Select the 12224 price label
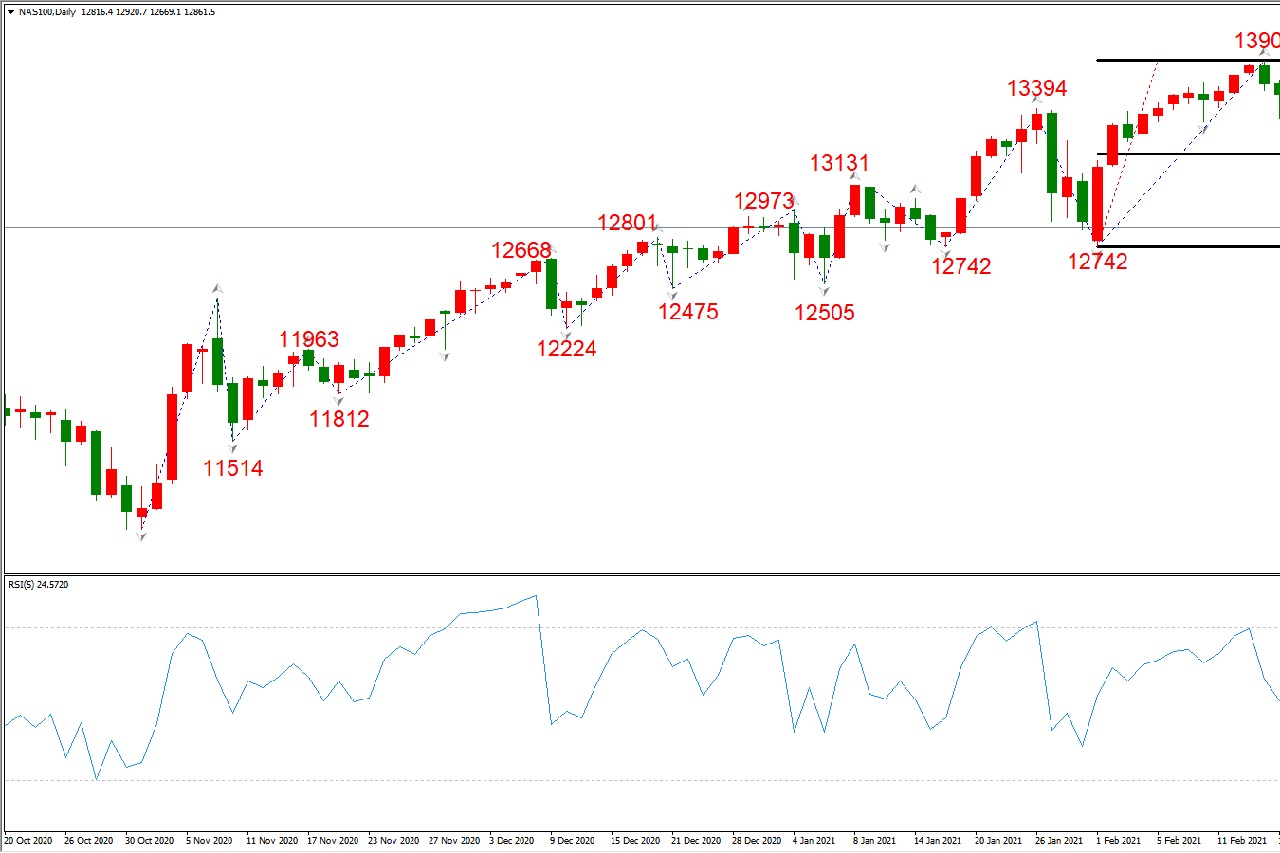Viewport: 1280px width, 853px height. coord(566,348)
